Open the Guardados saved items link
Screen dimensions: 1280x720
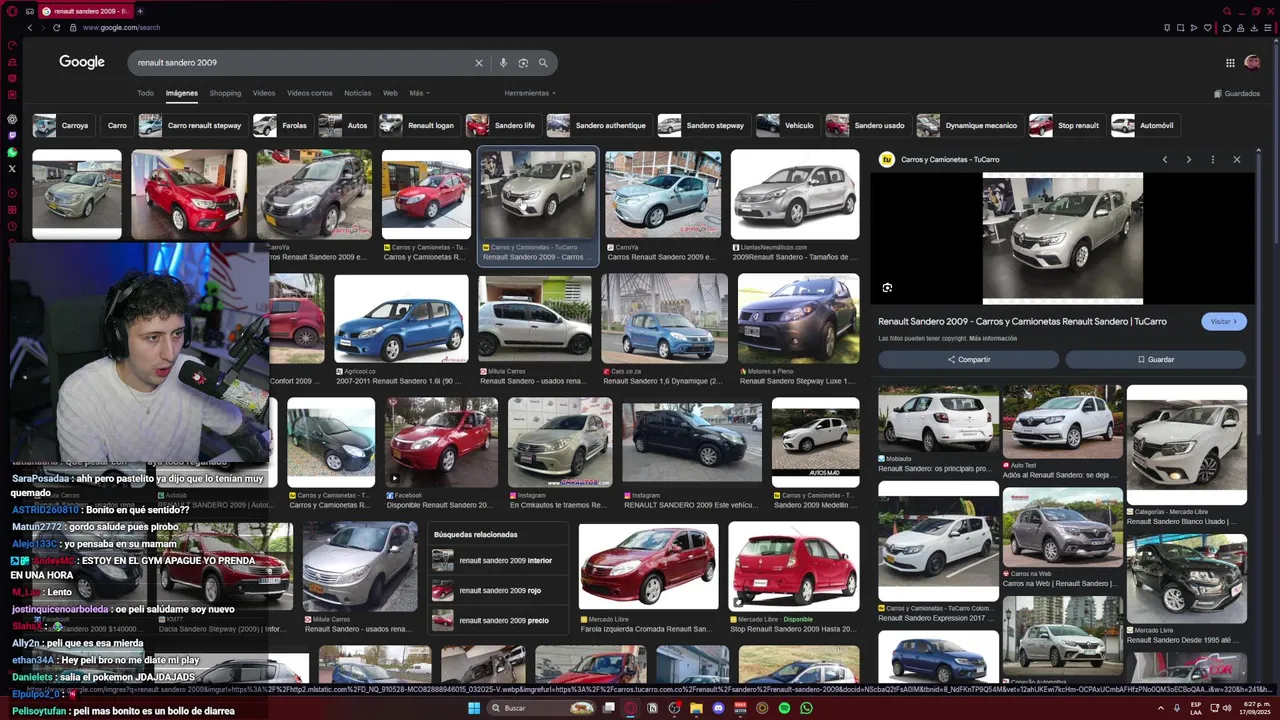pos(1237,94)
